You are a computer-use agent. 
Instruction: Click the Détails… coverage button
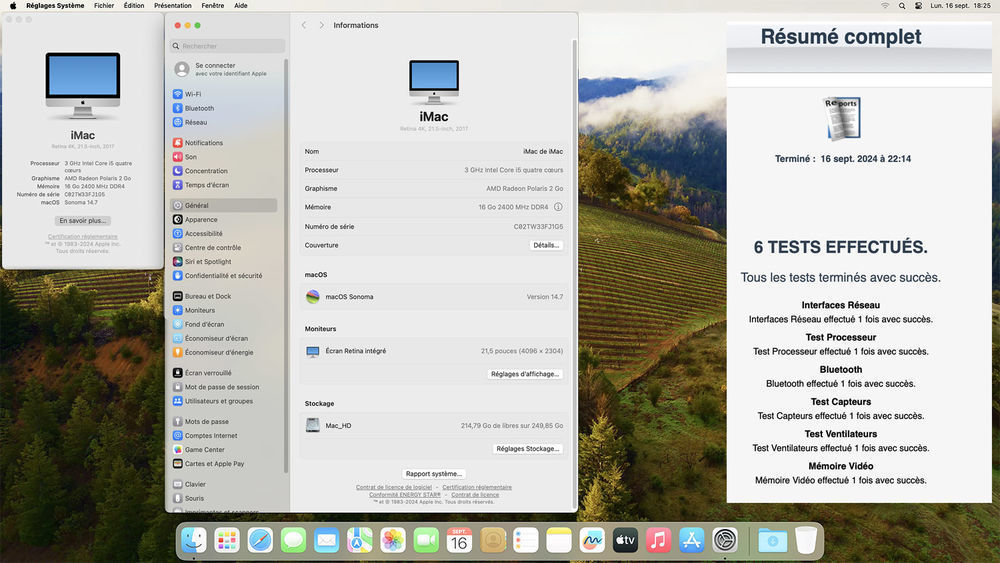[546, 245]
